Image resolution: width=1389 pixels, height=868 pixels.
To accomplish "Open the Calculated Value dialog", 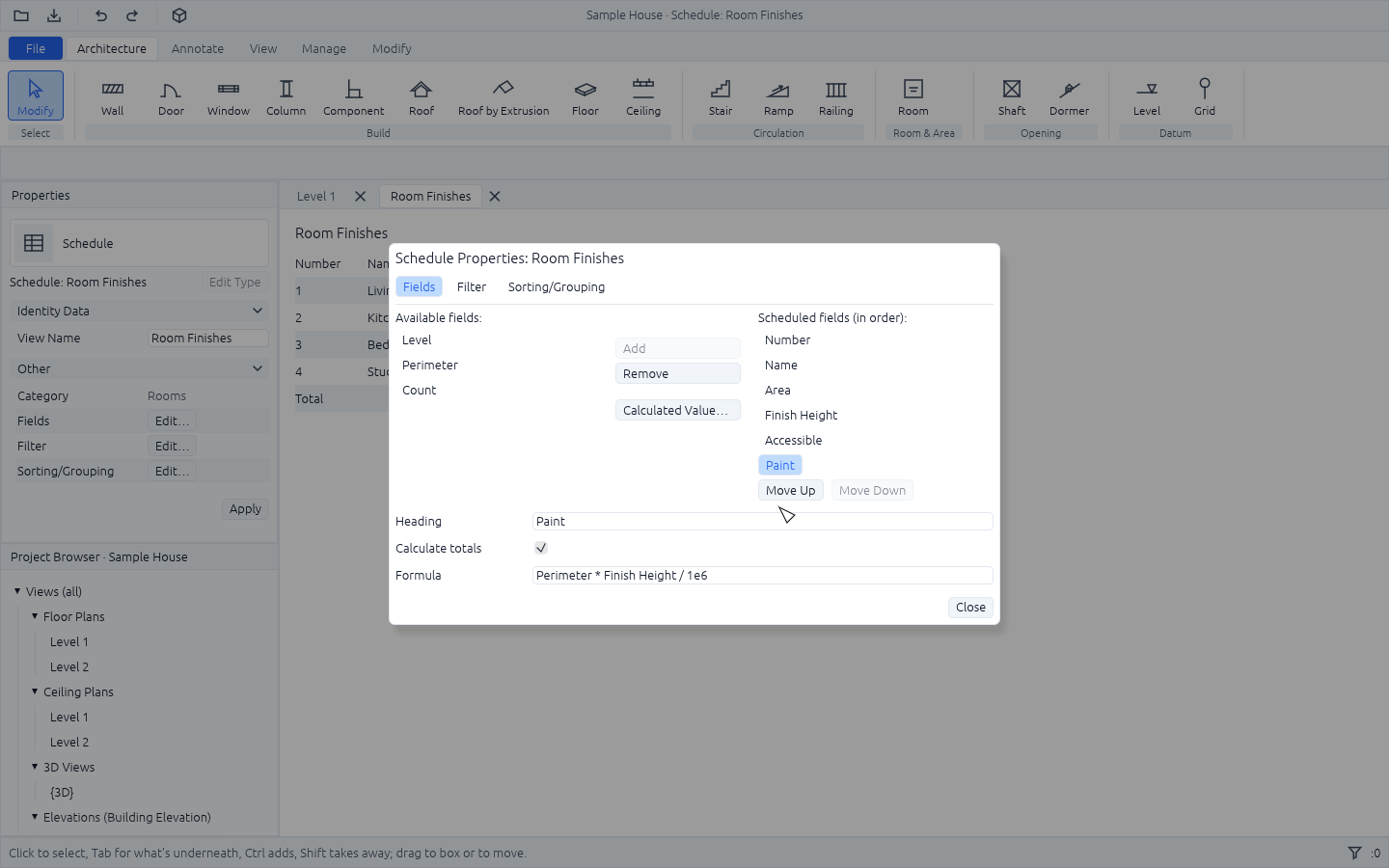I will pos(678,410).
